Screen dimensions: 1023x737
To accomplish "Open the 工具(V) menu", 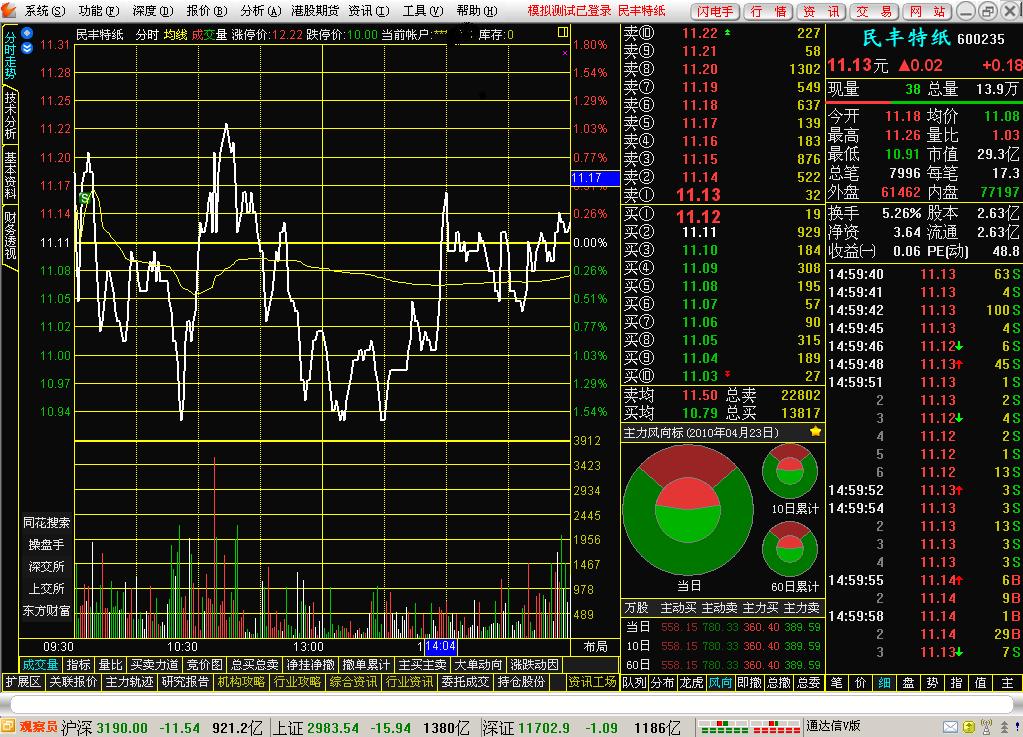I will coord(423,10).
